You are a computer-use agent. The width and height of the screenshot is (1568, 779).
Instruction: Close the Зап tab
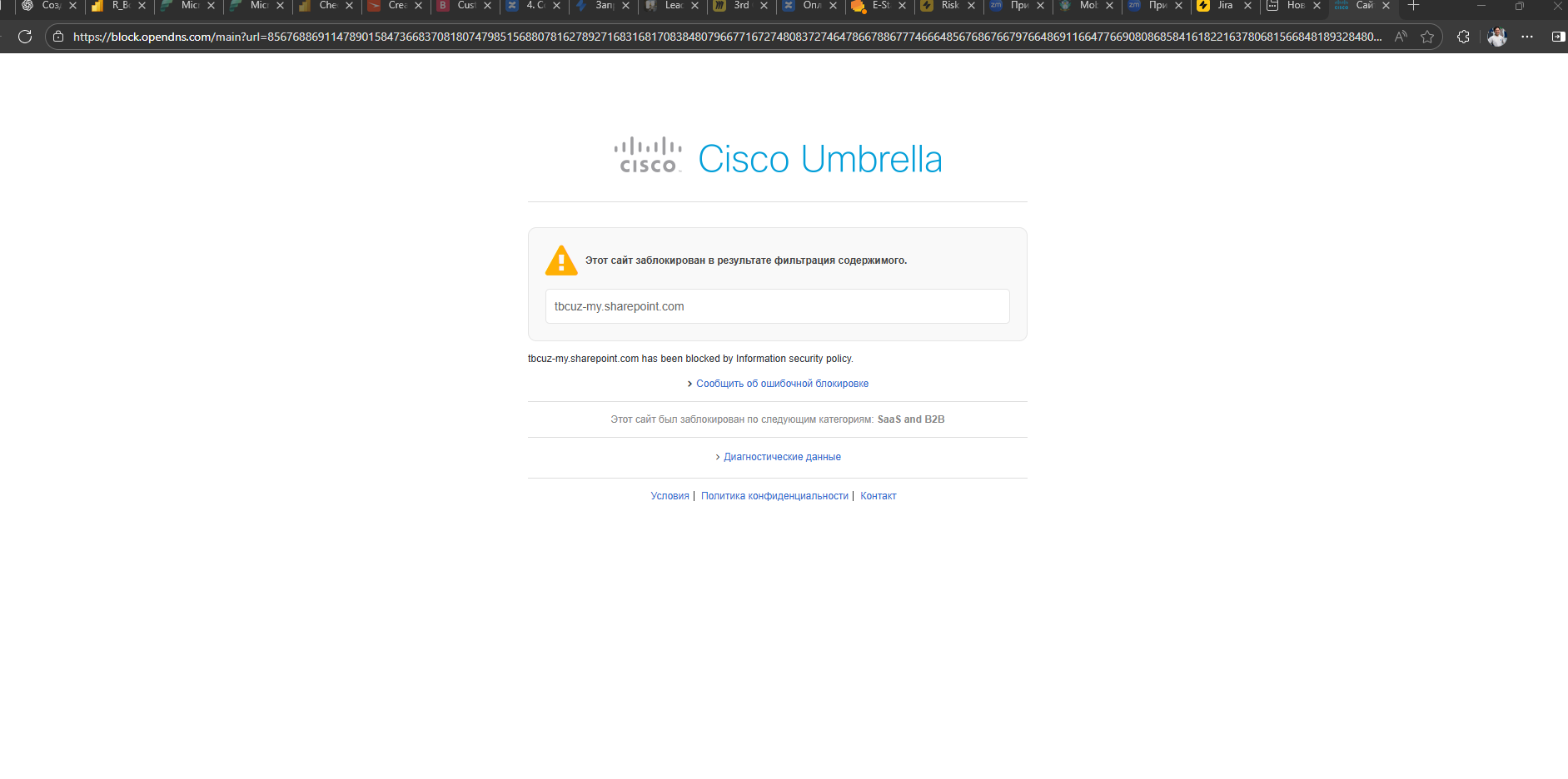click(626, 6)
